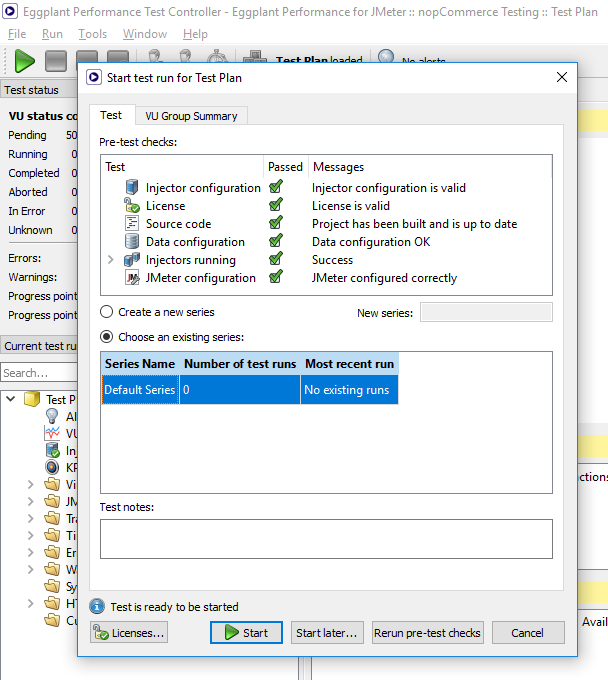The image size is (608, 680).
Task: Click the JMeter configuration row icon
Action: pos(132,278)
